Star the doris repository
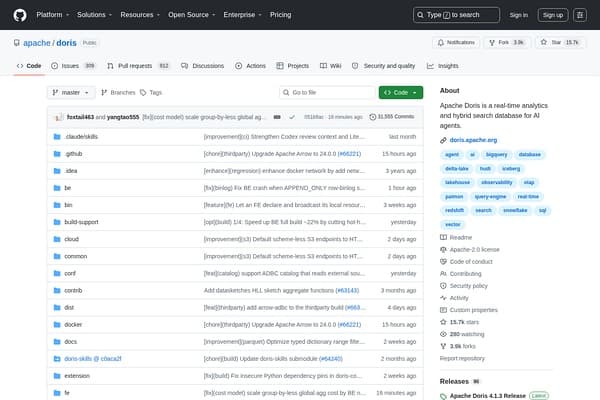 pos(561,42)
